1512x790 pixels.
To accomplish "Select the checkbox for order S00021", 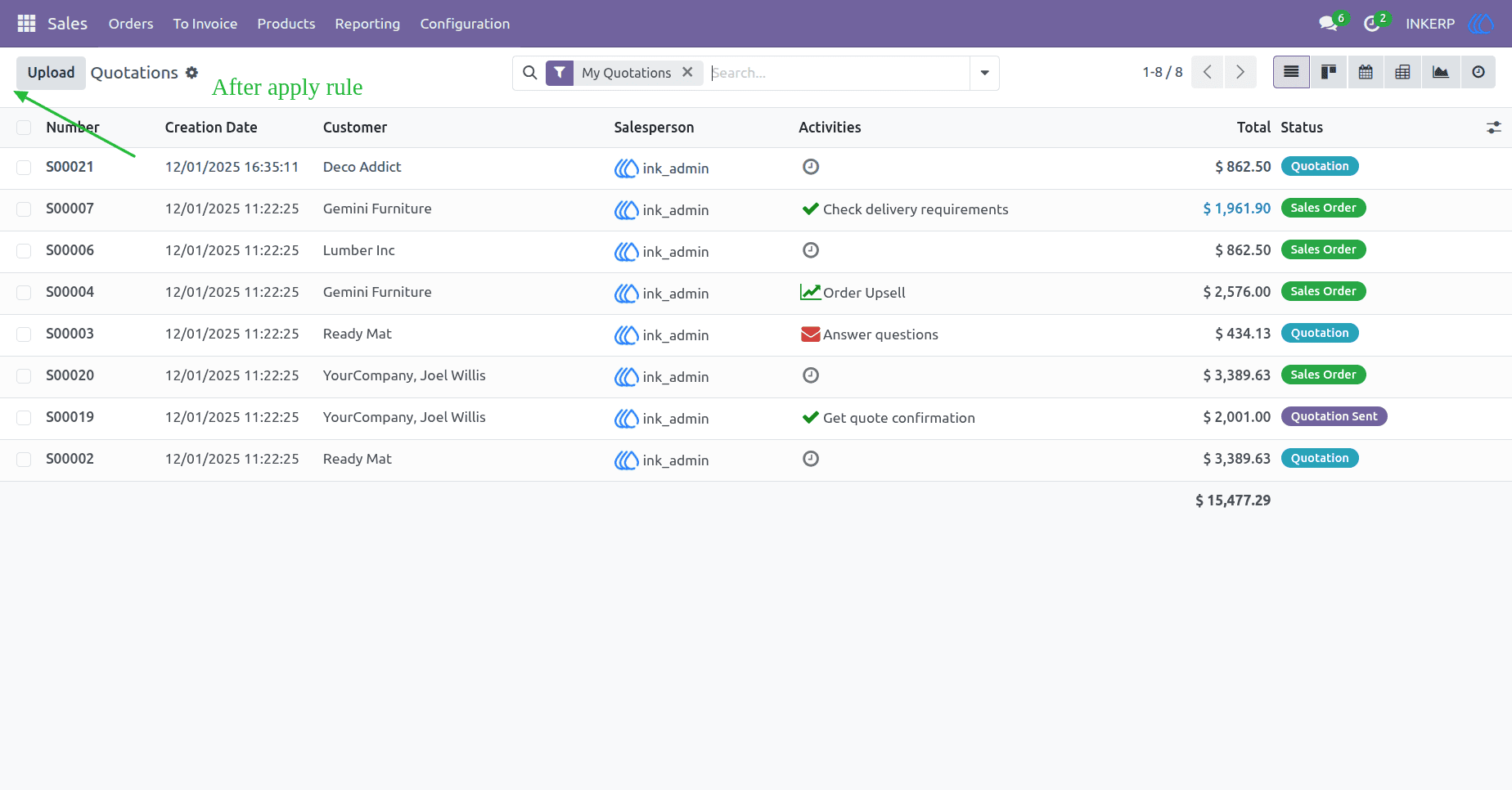I will point(24,168).
